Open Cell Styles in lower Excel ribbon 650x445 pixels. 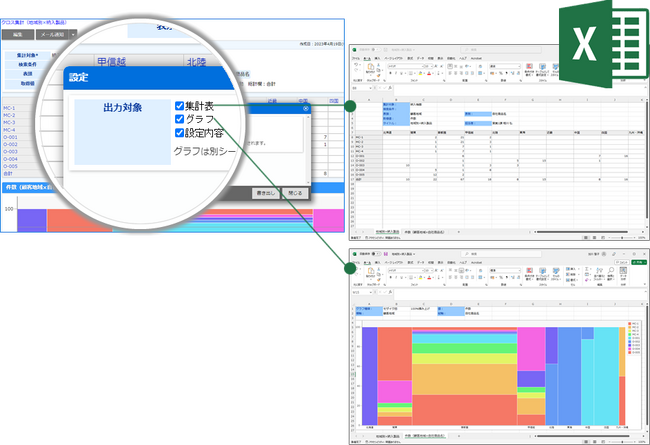(x=556, y=273)
